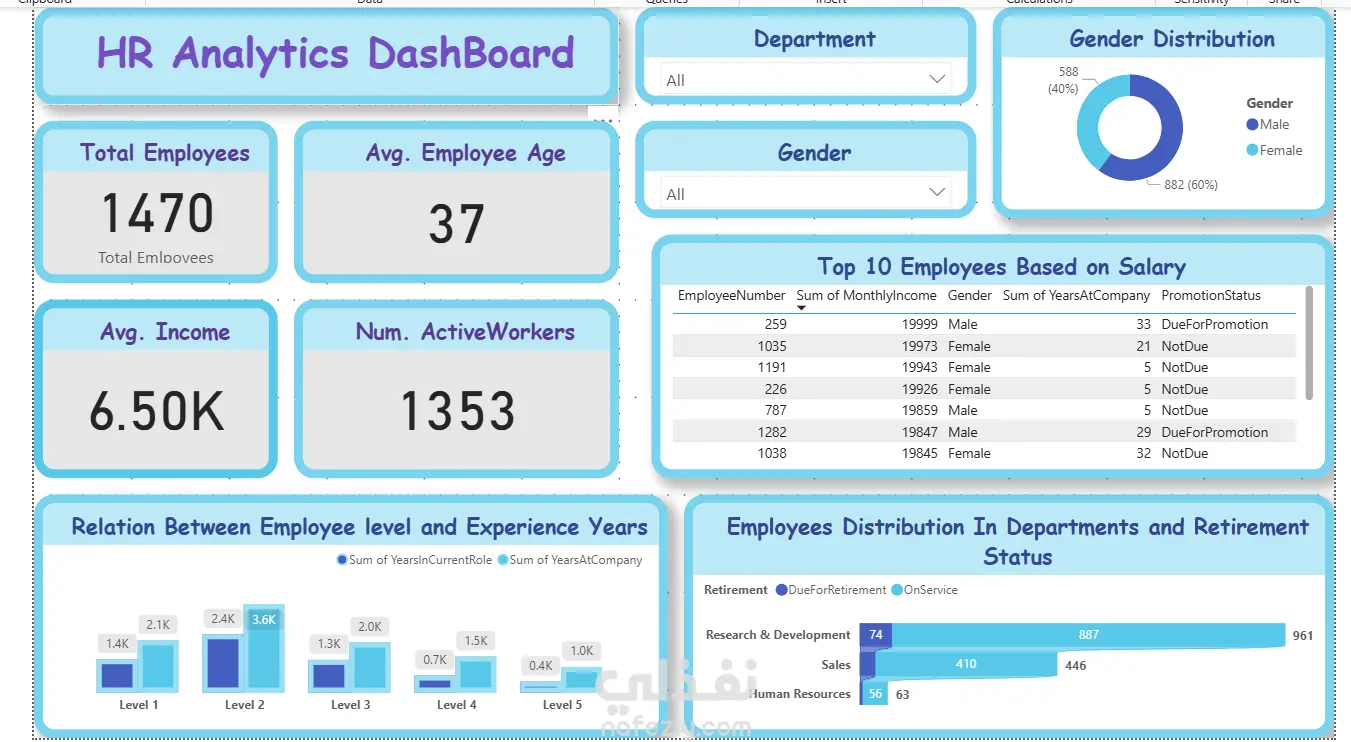Click EmployeeNumber cell 1035
The image size is (1351, 742).
click(x=772, y=346)
